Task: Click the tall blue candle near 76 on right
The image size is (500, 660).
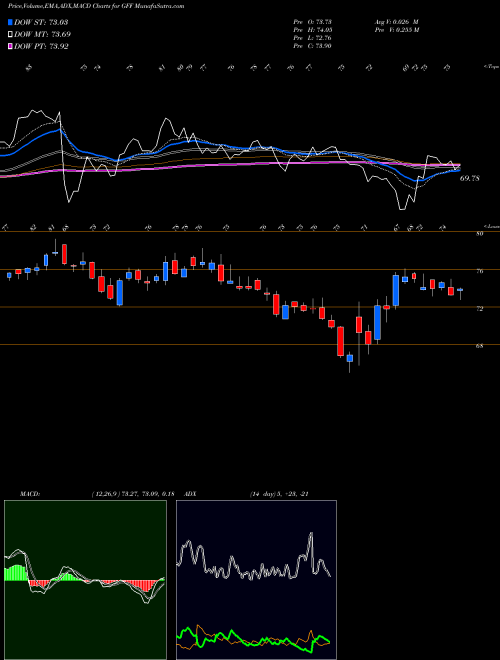Action: tap(396, 290)
